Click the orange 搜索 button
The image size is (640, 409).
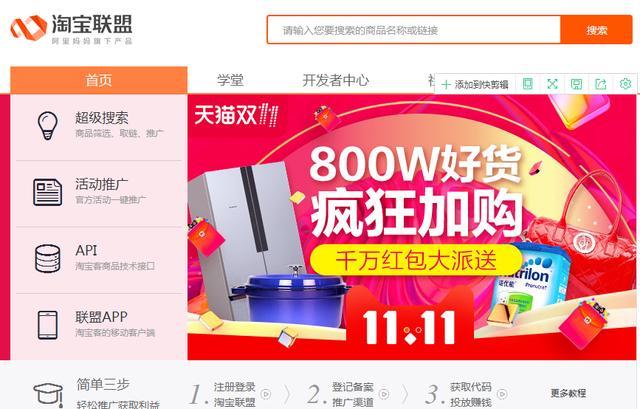[596, 29]
